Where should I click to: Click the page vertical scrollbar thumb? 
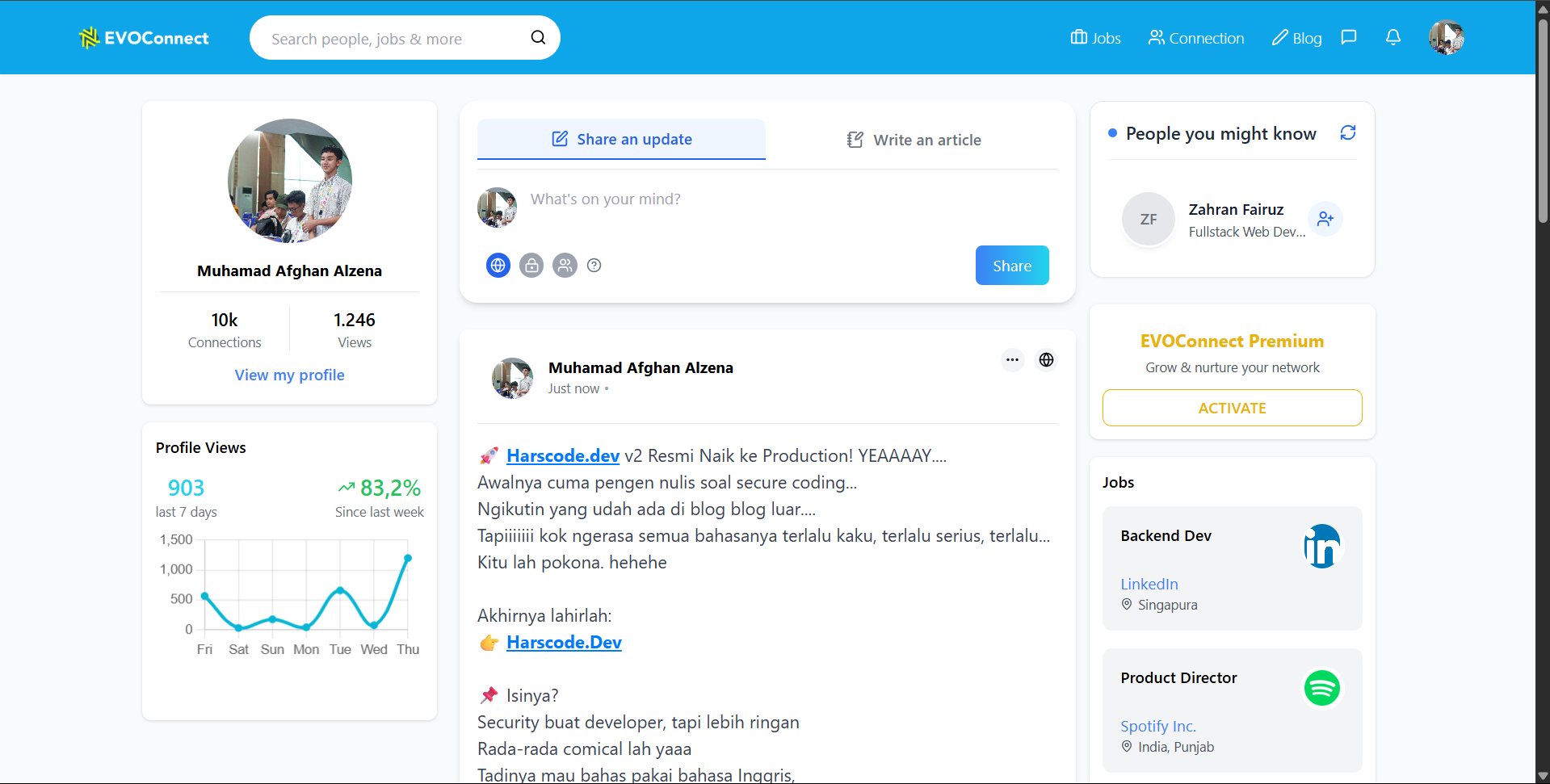1542,121
